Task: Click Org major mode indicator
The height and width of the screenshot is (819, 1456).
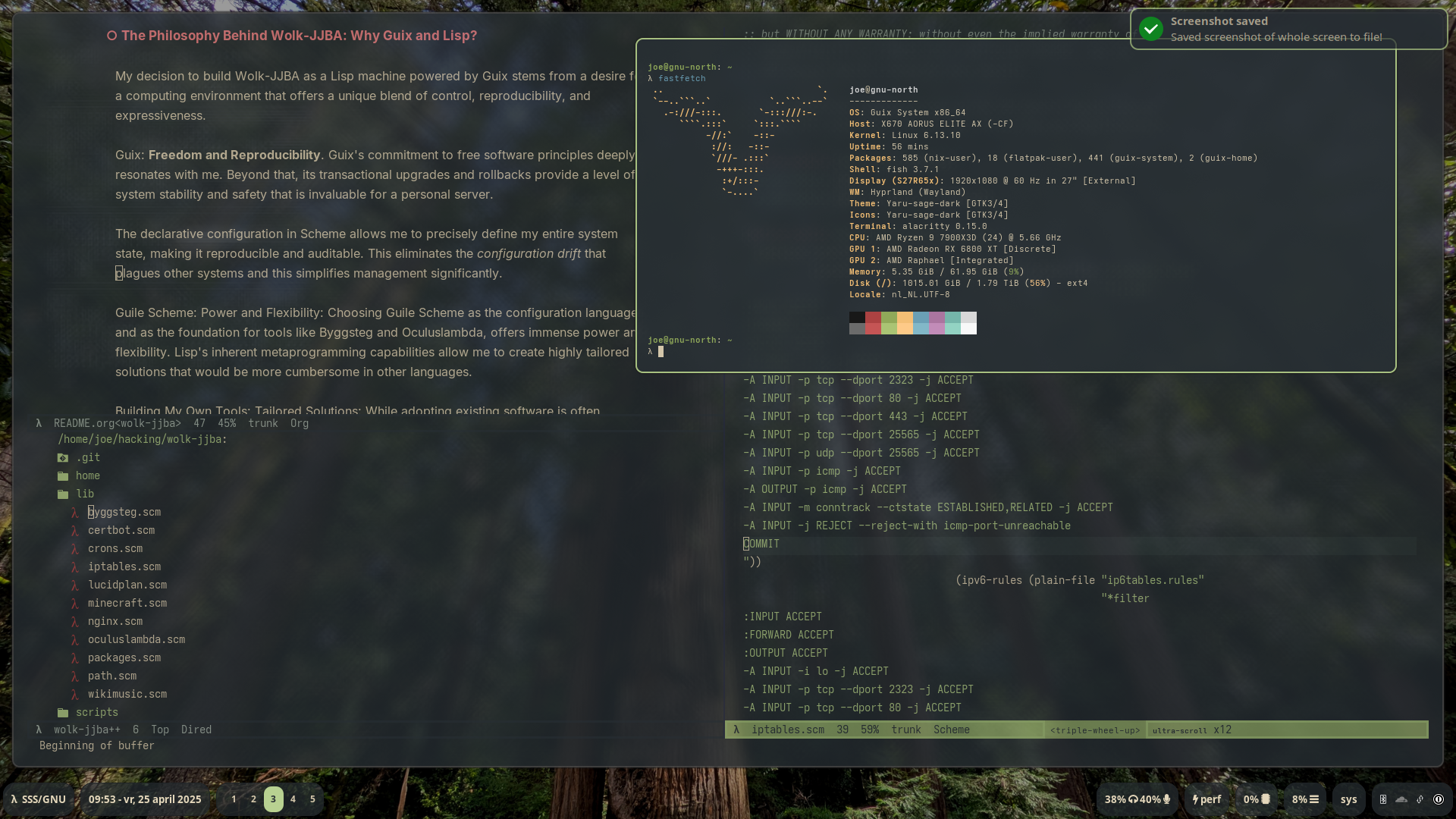Action: 300,424
